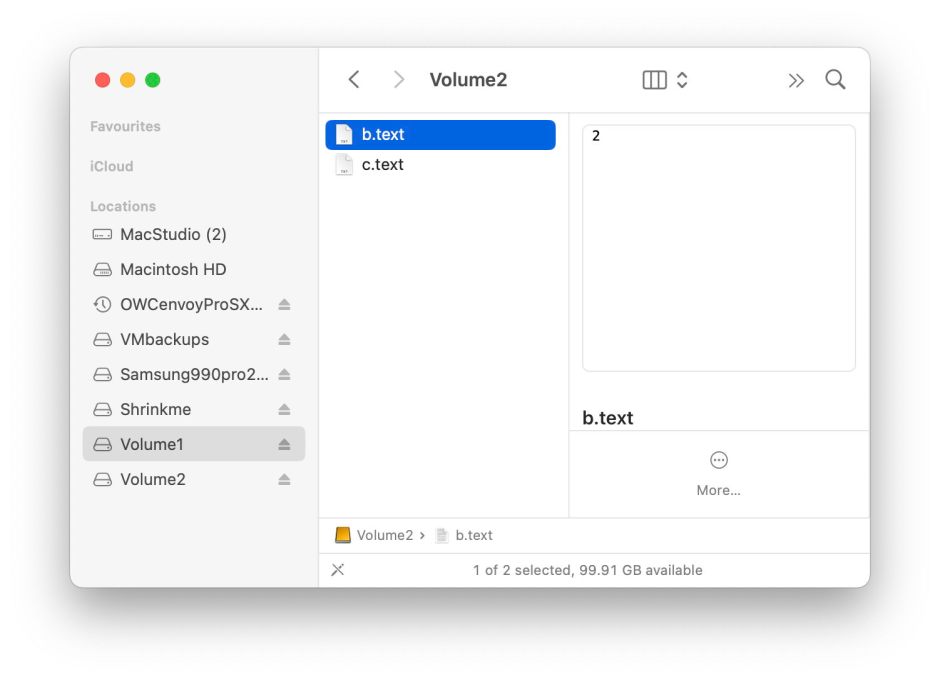Open MacStudio (2) in the sidebar

pos(172,234)
